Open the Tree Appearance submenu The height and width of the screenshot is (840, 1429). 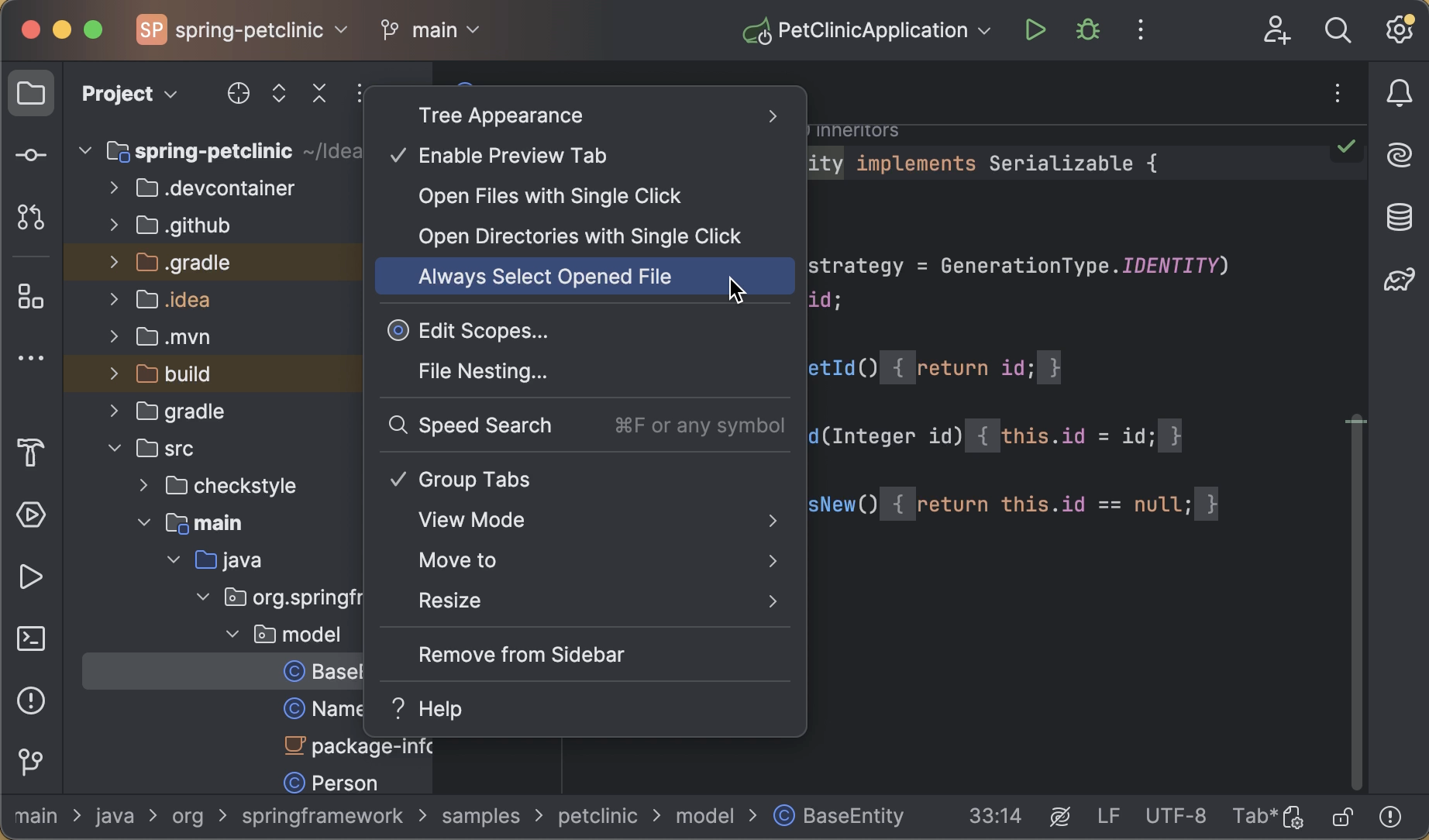(x=500, y=115)
